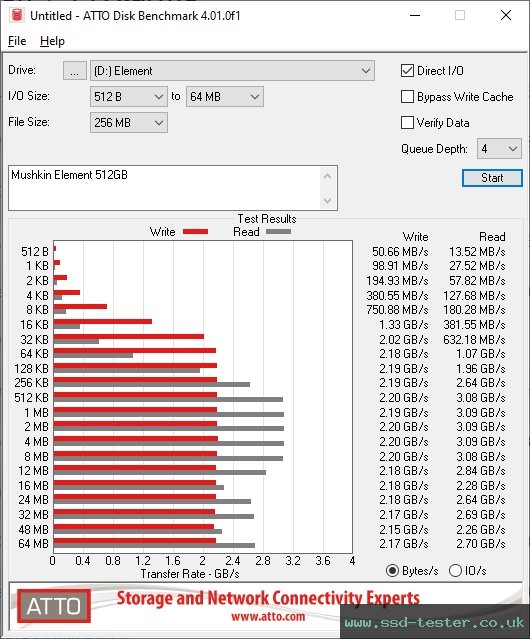
Task: Click the 64 KB read value 1.07 GB/s
Action: [481, 354]
